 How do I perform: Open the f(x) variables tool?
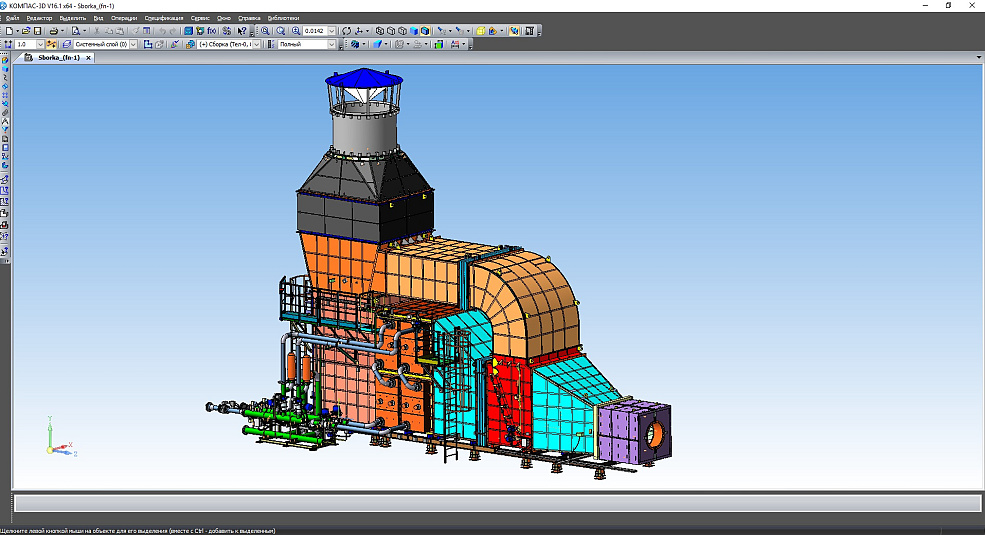(212, 31)
